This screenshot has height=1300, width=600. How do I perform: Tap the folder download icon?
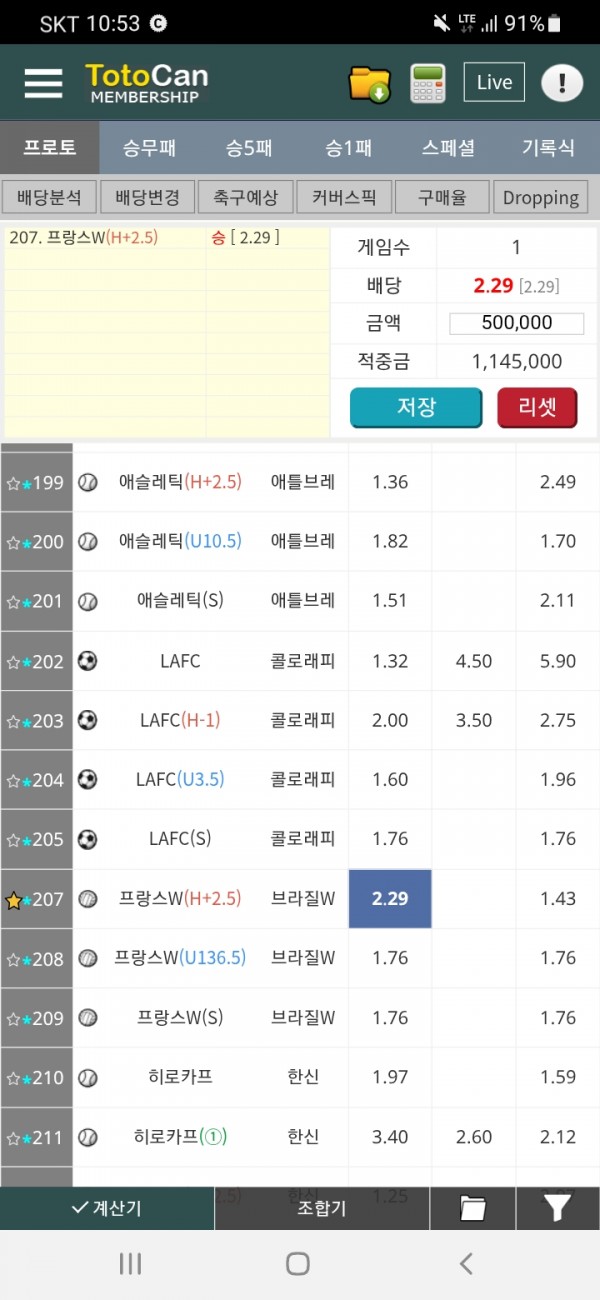pos(369,83)
